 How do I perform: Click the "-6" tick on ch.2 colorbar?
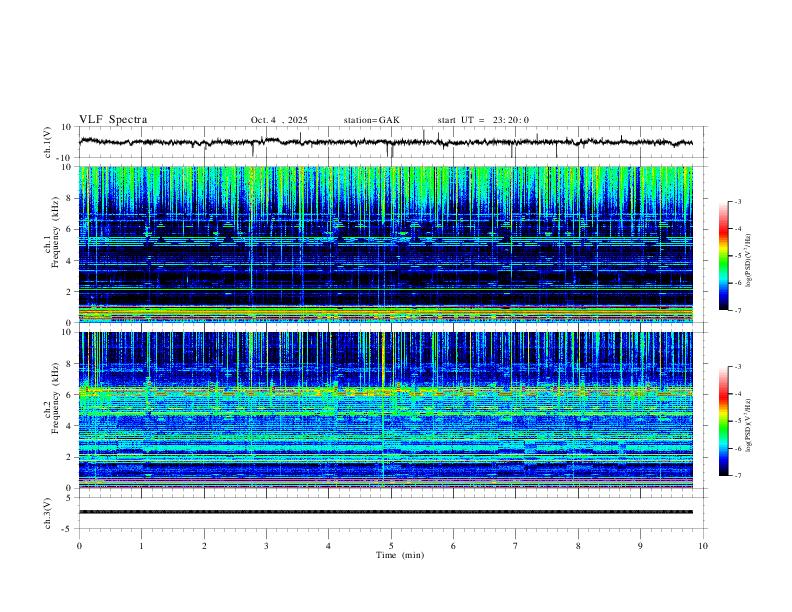tap(738, 448)
